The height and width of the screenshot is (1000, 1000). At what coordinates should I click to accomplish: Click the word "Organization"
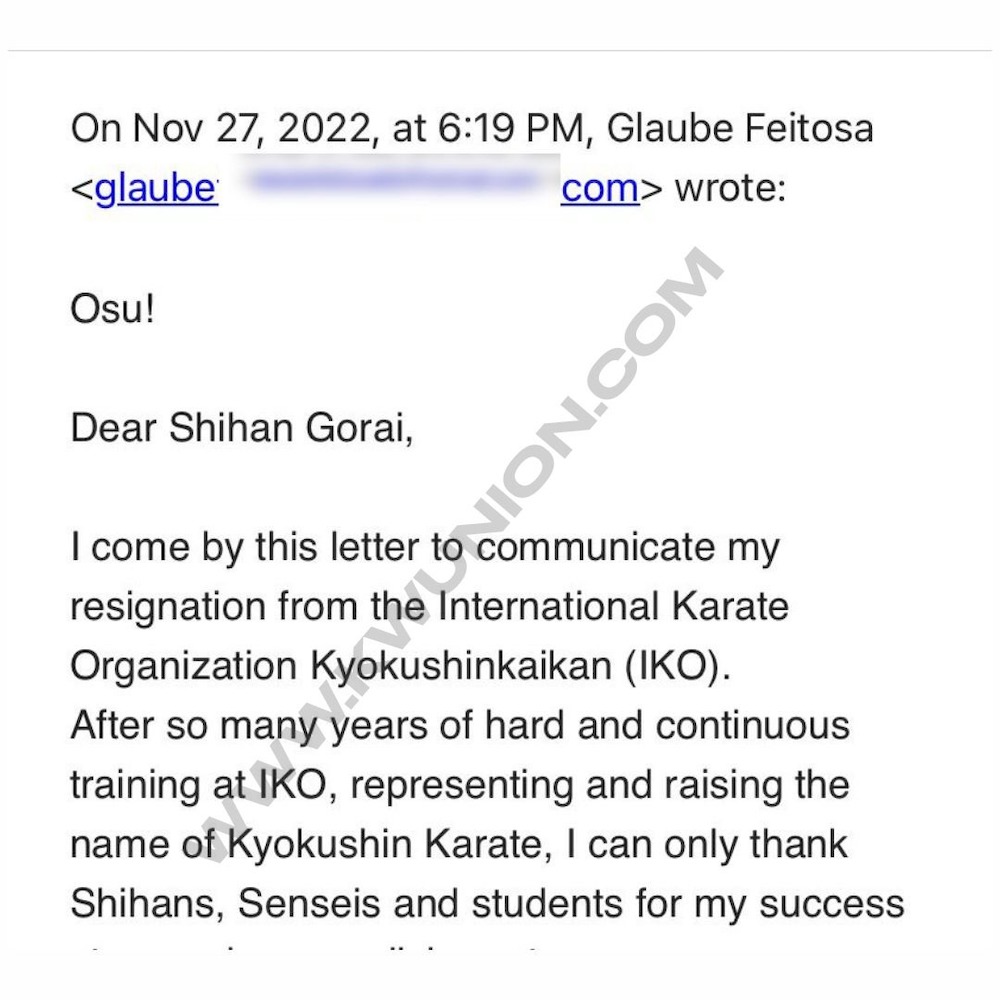183,667
